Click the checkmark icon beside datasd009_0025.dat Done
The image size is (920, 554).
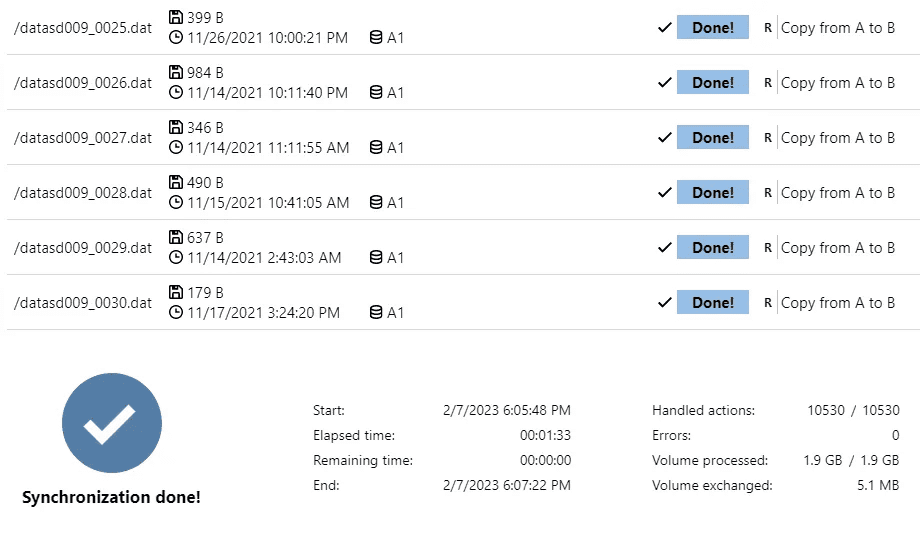[664, 27]
